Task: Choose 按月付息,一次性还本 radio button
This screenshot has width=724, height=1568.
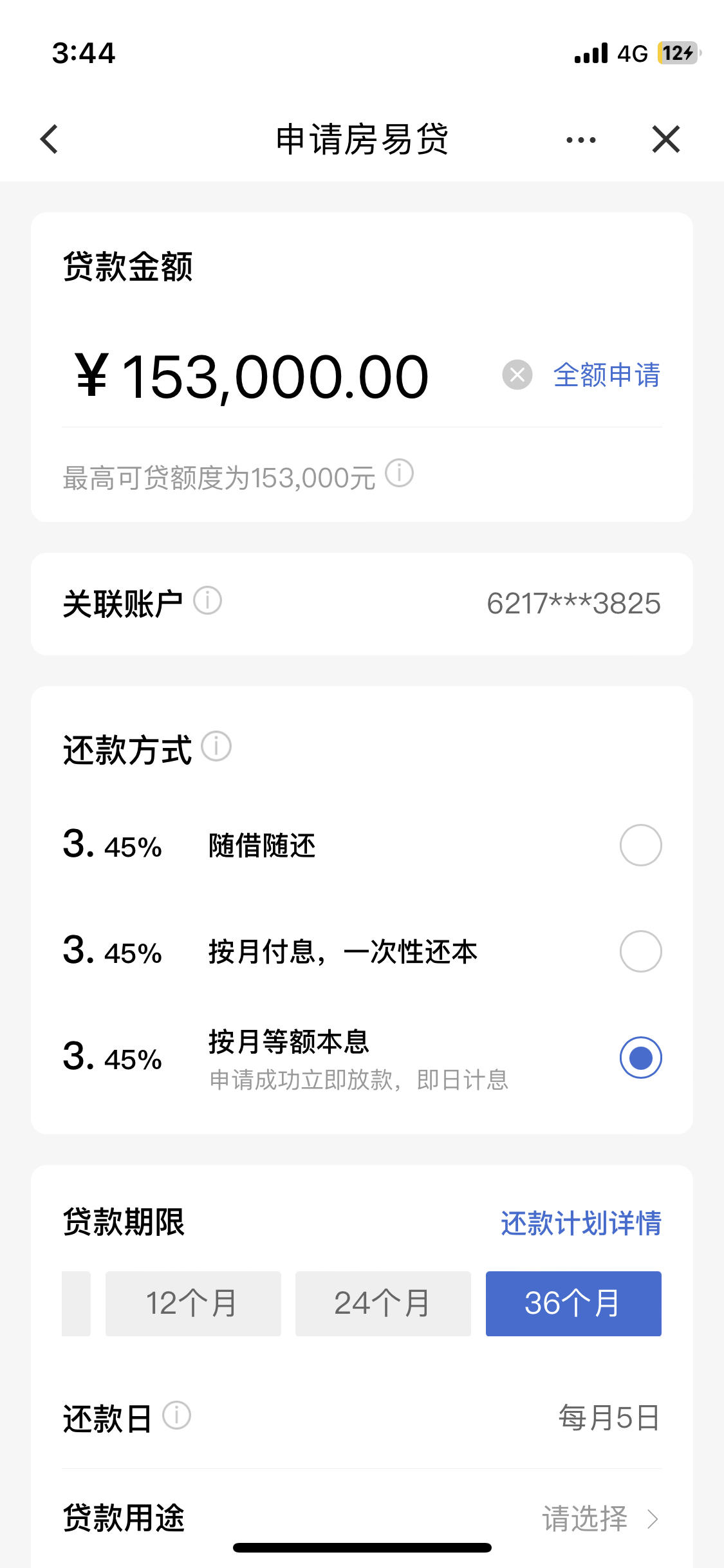Action: tap(640, 951)
